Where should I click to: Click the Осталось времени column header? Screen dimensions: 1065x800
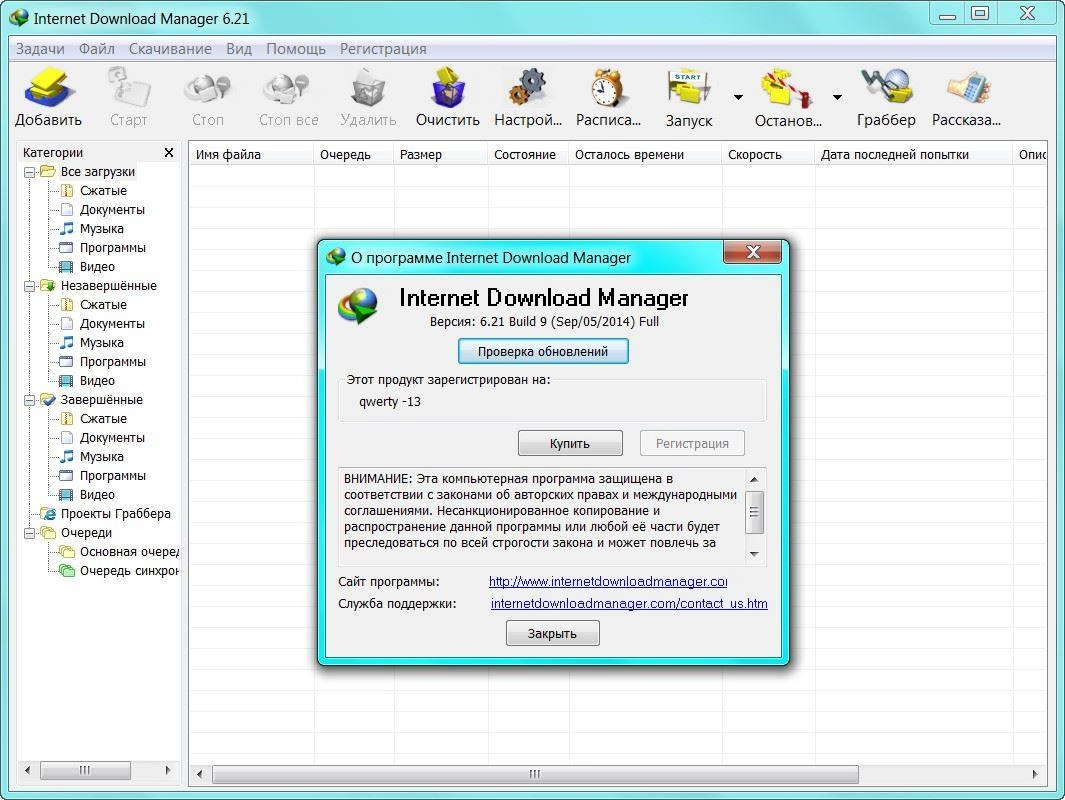tap(645, 154)
